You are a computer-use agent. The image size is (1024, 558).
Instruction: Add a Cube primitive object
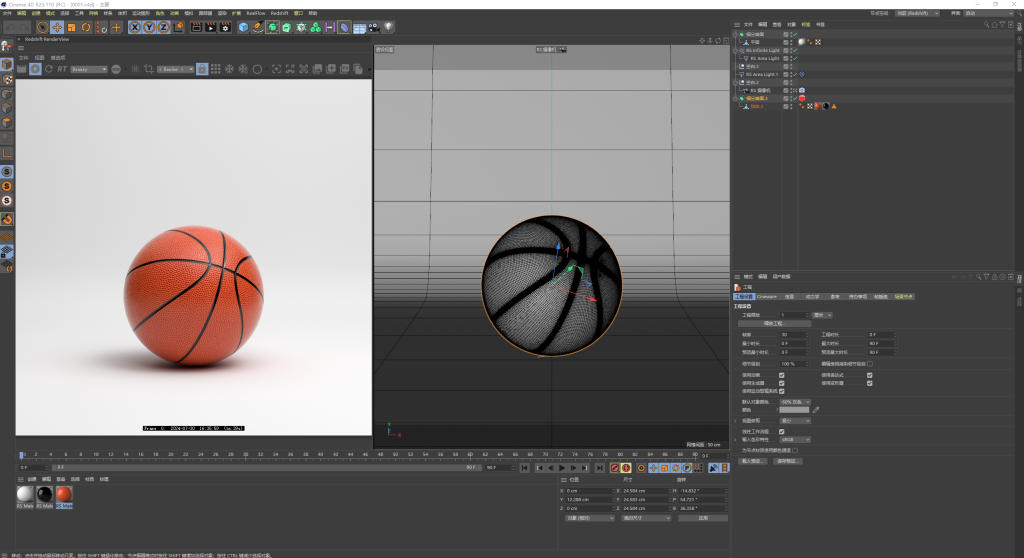pyautogui.click(x=243, y=27)
